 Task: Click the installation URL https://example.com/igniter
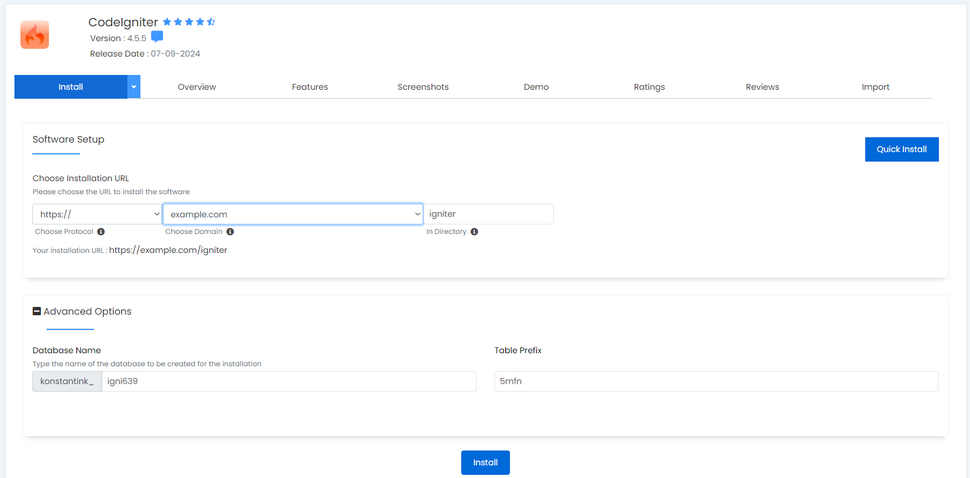coord(168,250)
